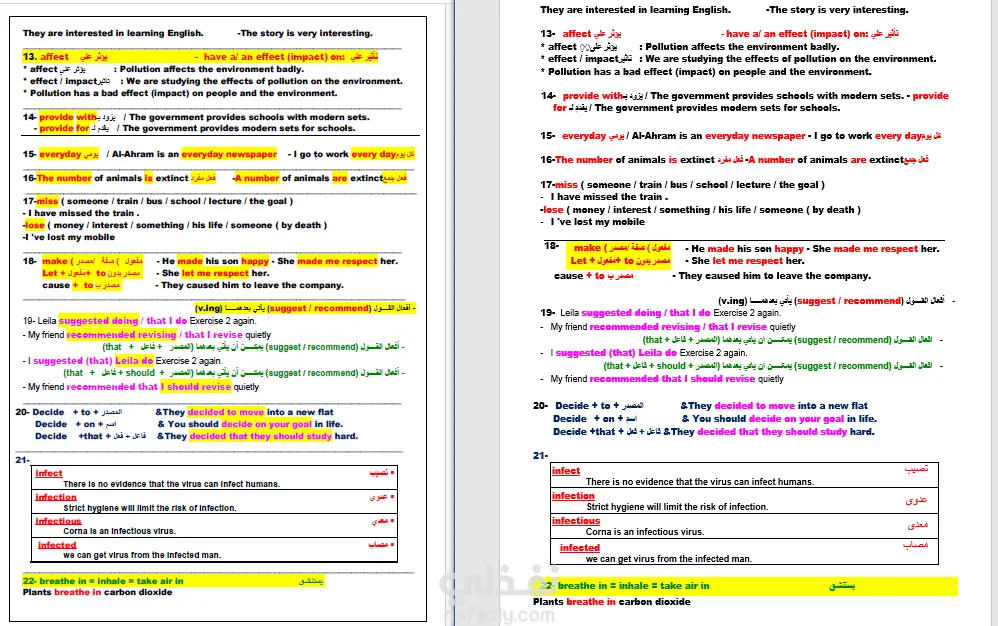
Task: Click 'decided that they should study' on left page
Action: (x=261, y=436)
